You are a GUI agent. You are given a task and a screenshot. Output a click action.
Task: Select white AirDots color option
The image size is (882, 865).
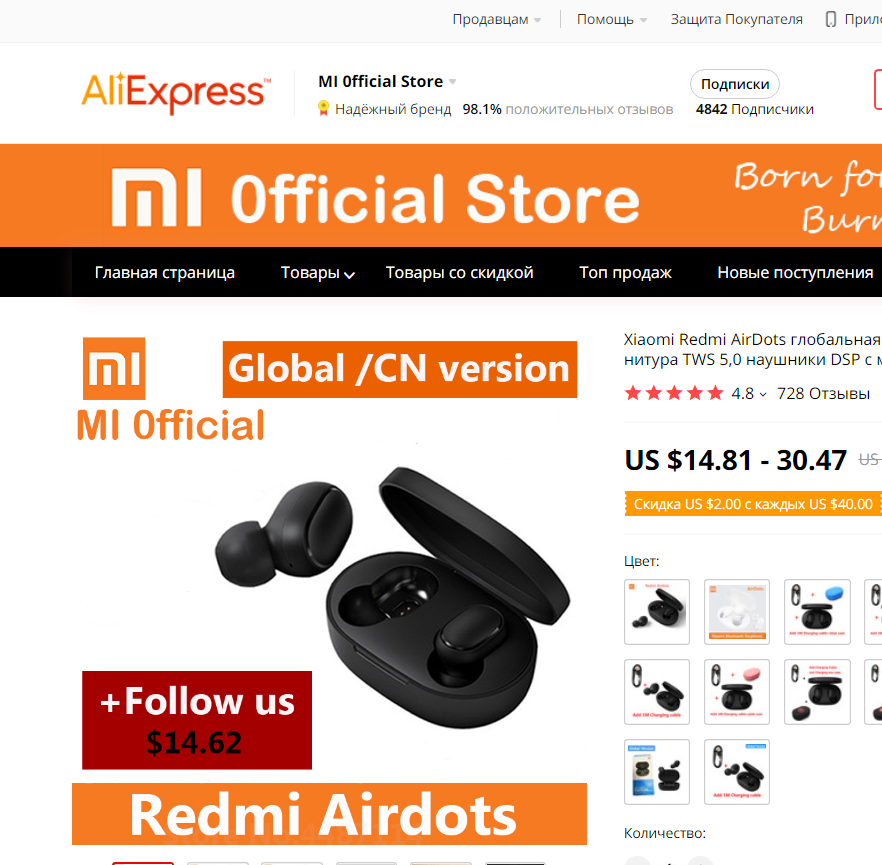[x=736, y=612]
